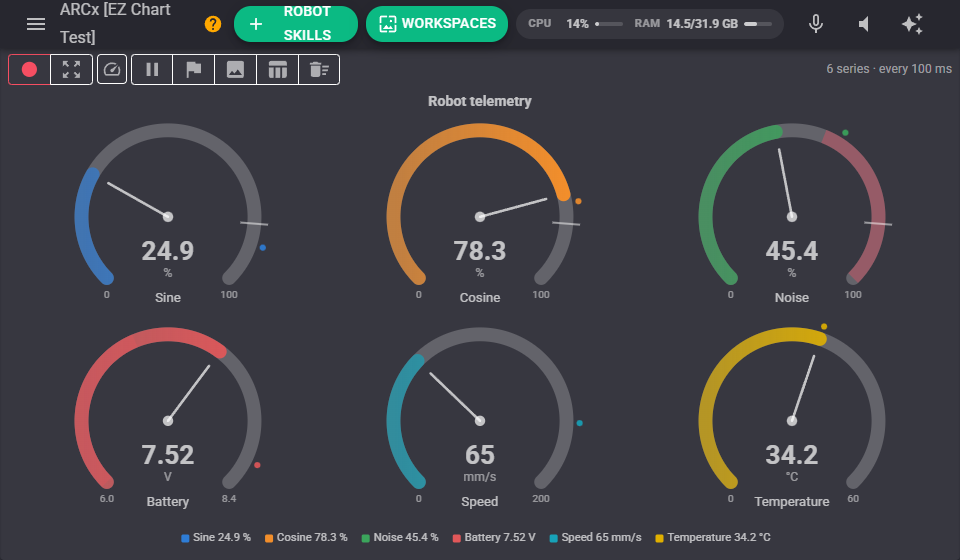Save chart as image icon

click(x=235, y=69)
